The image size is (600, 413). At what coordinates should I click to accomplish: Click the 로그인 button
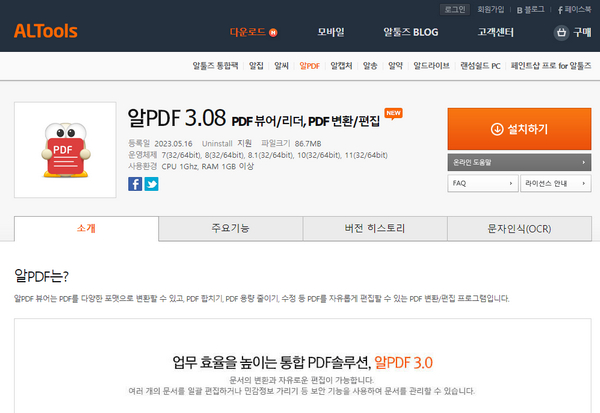coord(455,10)
